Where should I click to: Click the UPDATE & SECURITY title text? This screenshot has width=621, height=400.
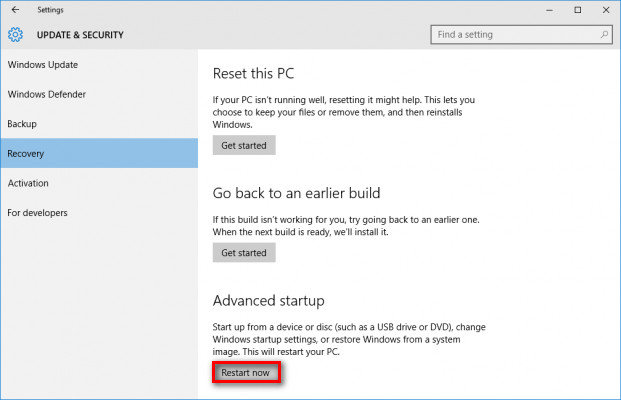tap(80, 35)
